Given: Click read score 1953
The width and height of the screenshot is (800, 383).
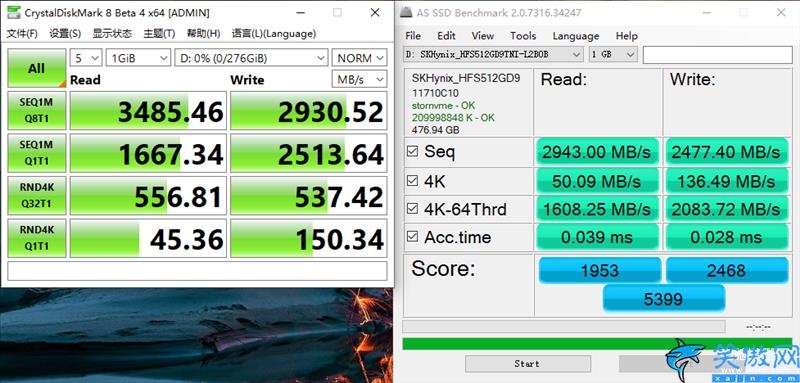Looking at the screenshot, I should tap(599, 270).
